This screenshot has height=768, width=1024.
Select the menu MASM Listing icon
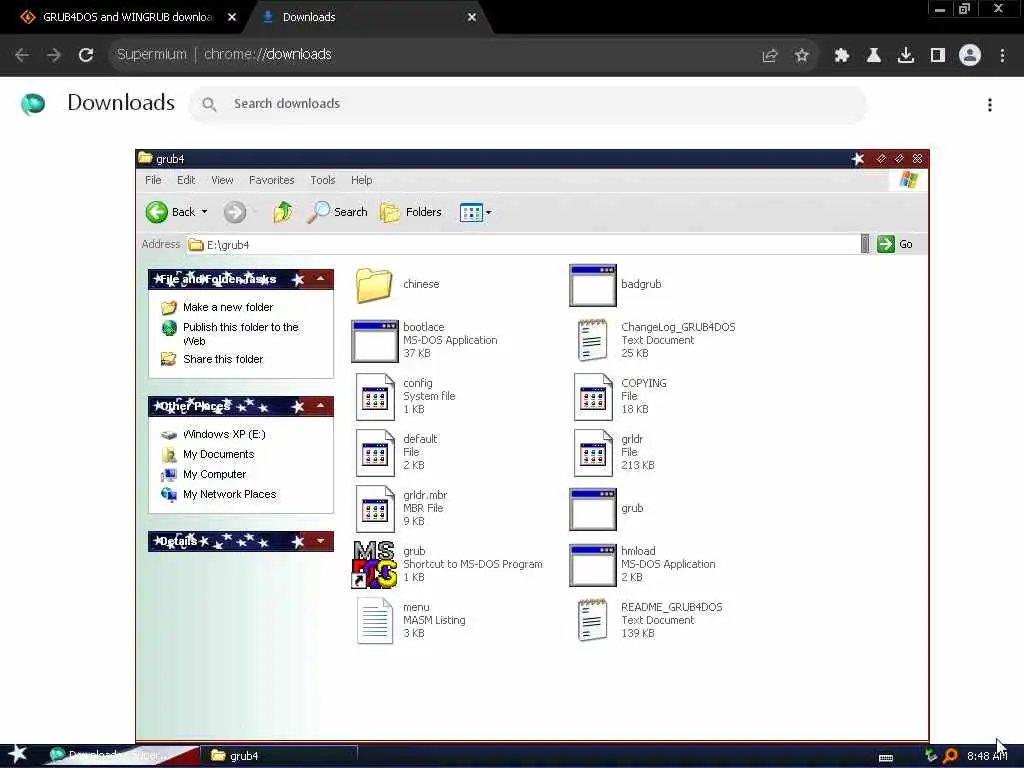pyautogui.click(x=375, y=621)
